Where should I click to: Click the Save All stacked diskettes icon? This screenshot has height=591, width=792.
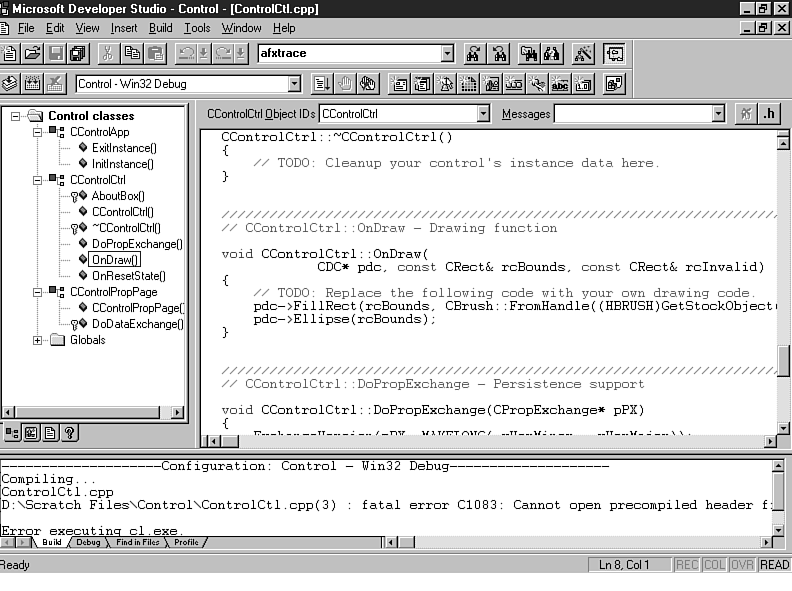tap(78, 54)
